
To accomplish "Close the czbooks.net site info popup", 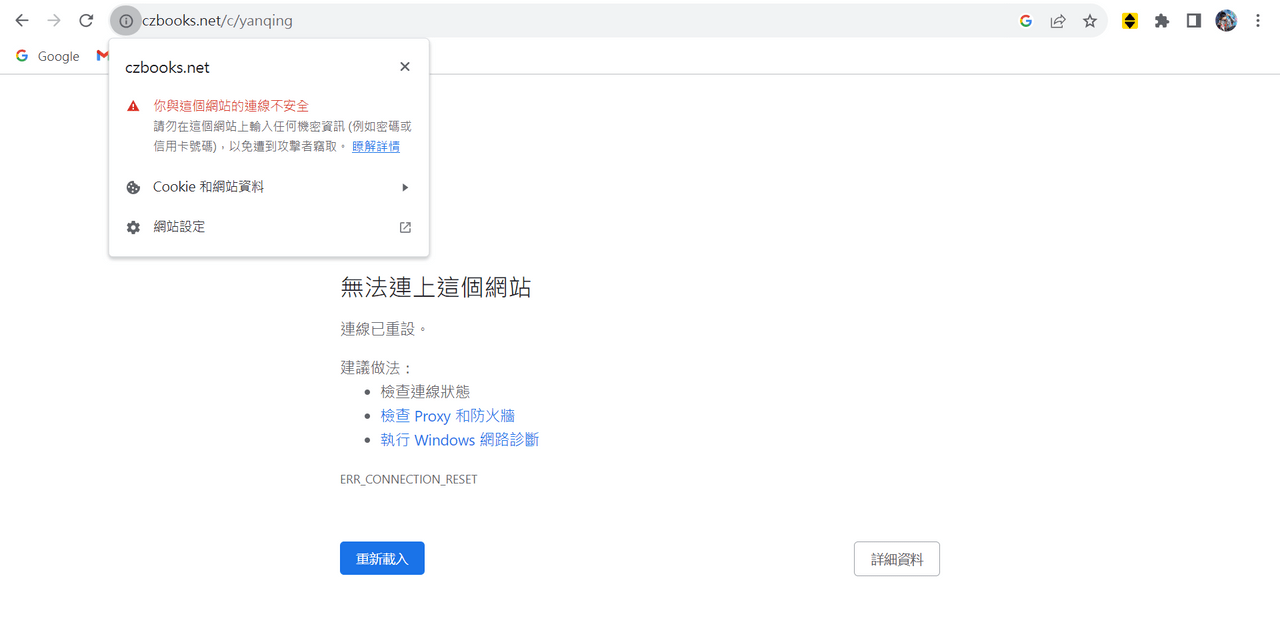I will click(405, 67).
